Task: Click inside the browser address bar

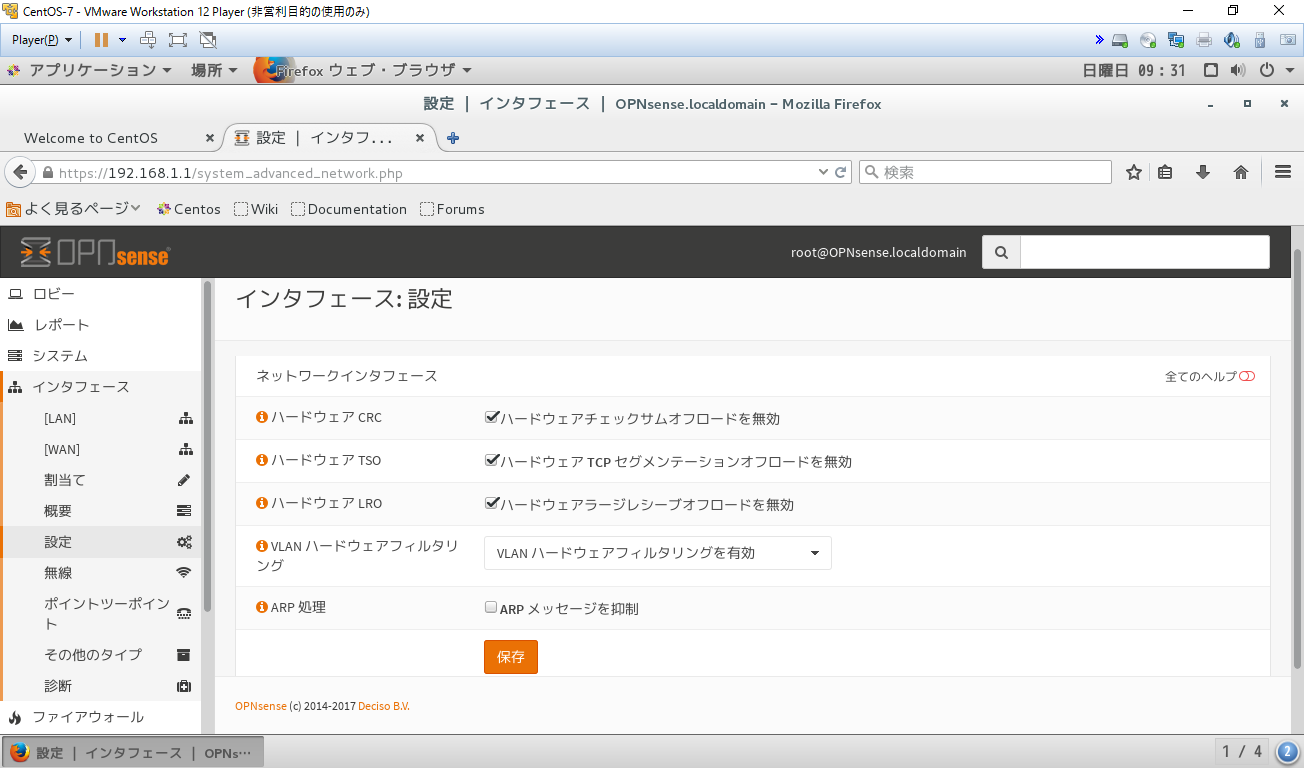Action: [400, 171]
